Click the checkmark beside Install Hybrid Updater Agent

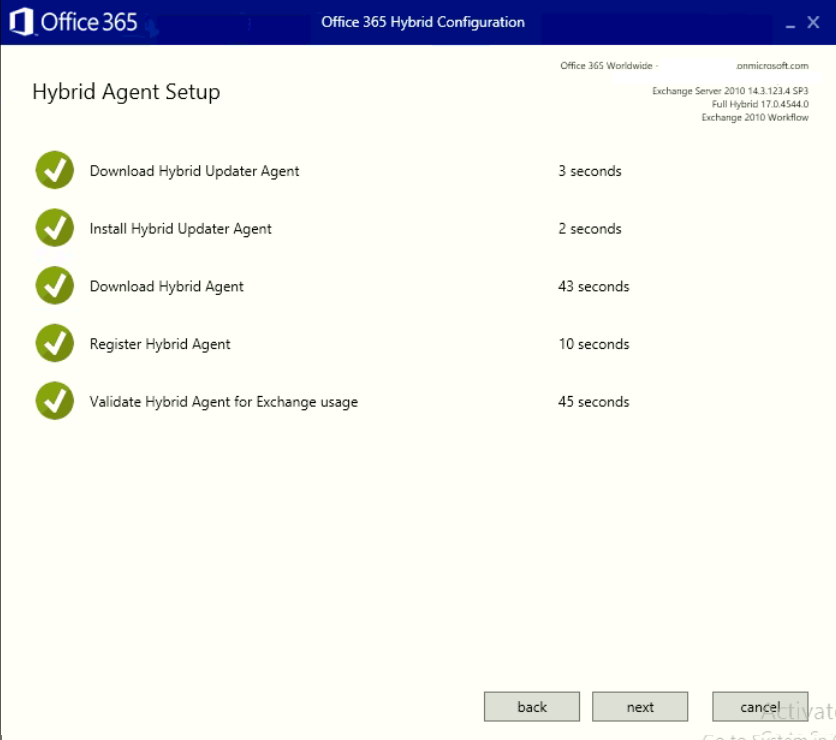pyautogui.click(x=54, y=228)
